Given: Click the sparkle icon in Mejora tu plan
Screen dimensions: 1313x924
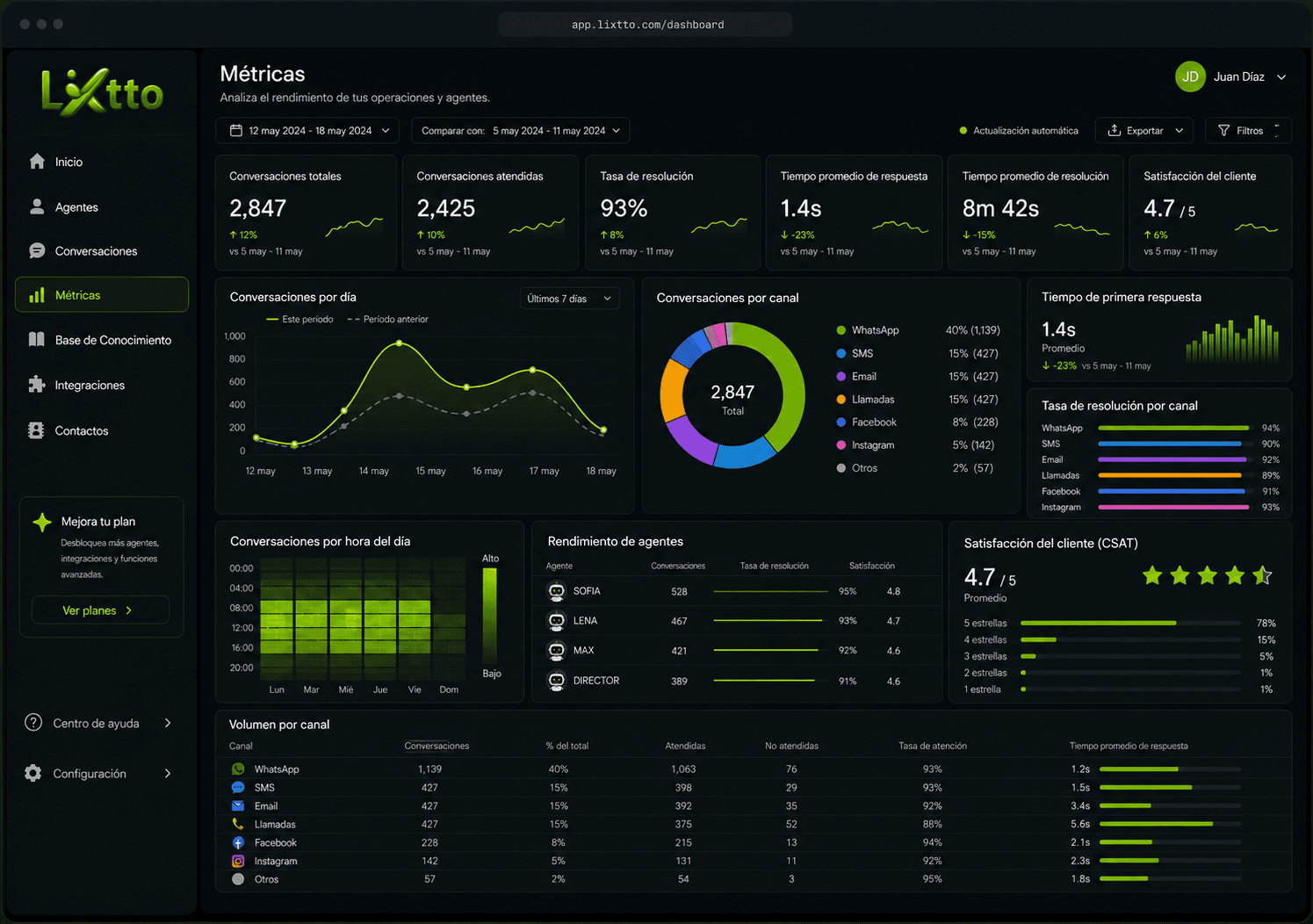Looking at the screenshot, I should (42, 522).
